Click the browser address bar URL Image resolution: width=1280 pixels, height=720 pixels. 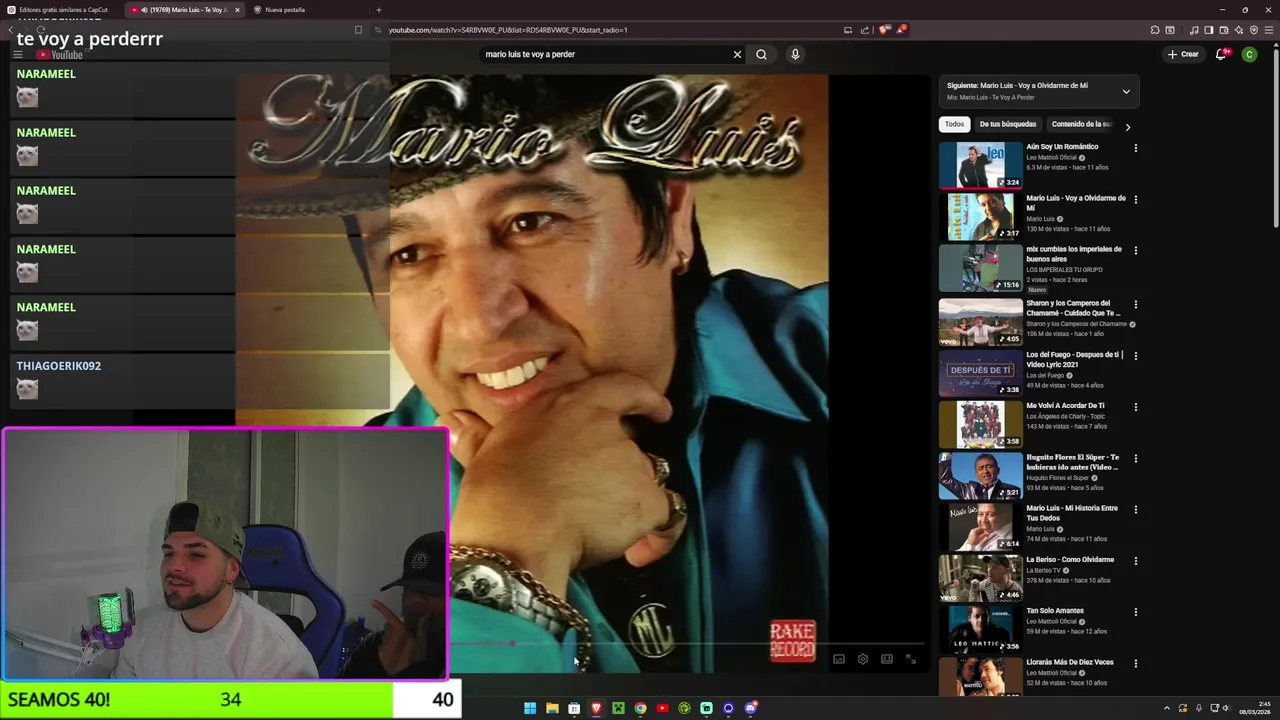pyautogui.click(x=508, y=30)
